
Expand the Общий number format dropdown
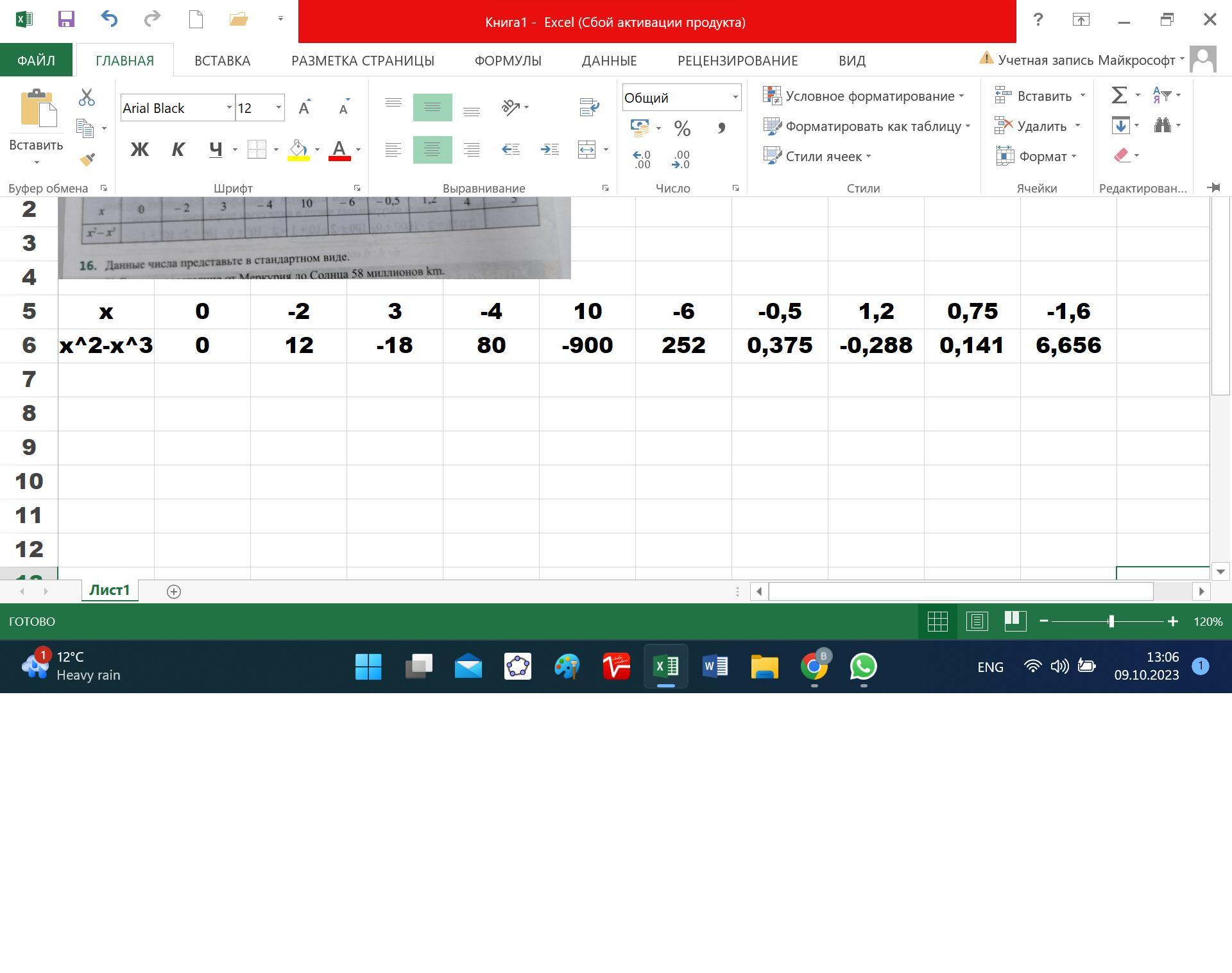[x=735, y=98]
